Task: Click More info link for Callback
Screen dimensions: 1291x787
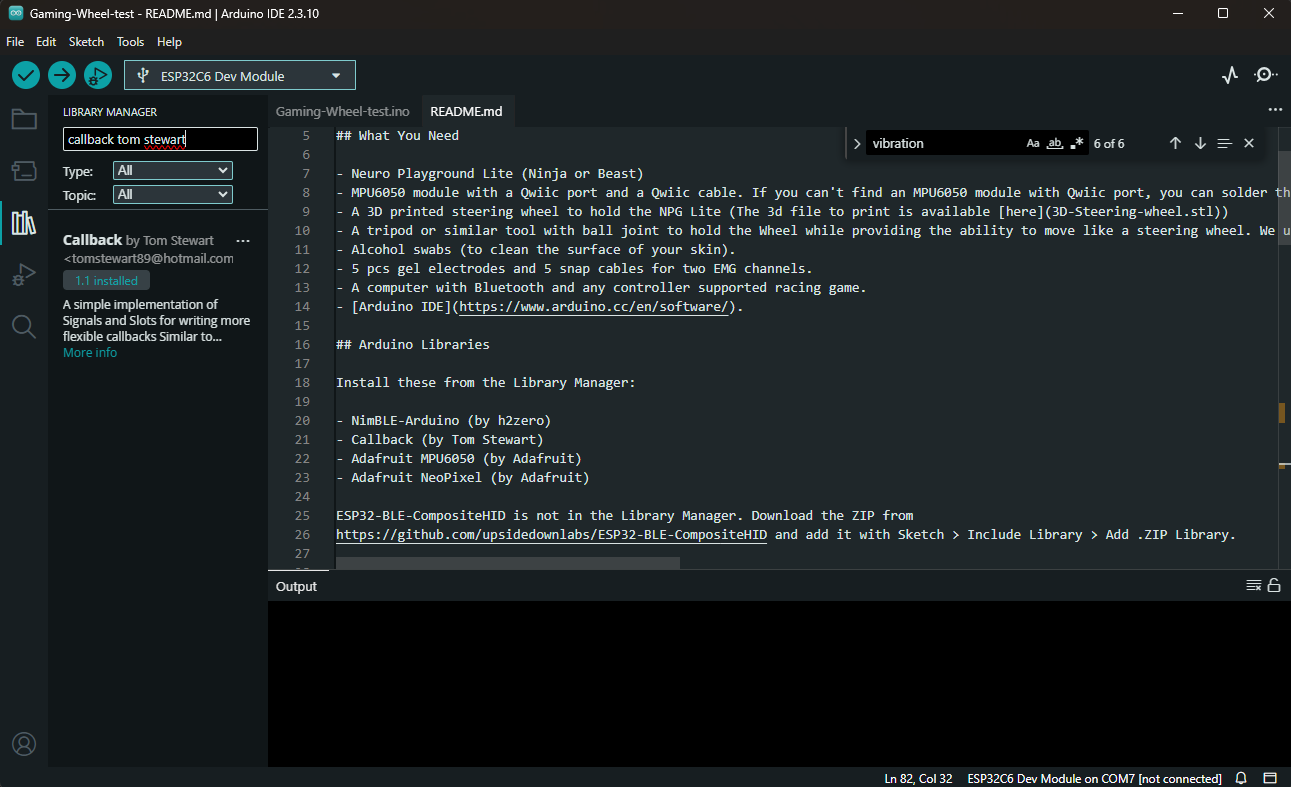Action: 90,353
